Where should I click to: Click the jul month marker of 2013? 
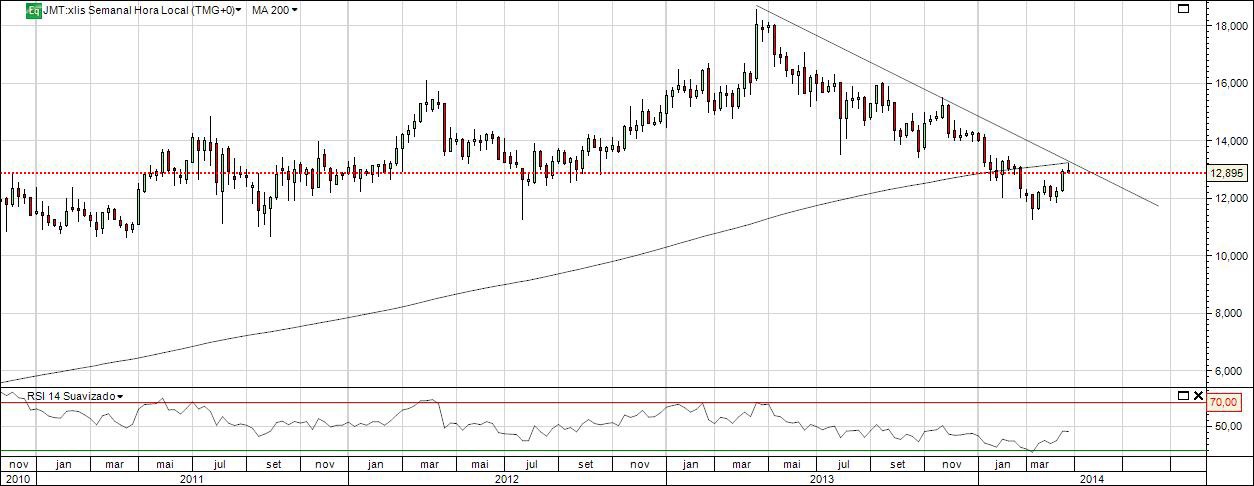846,465
